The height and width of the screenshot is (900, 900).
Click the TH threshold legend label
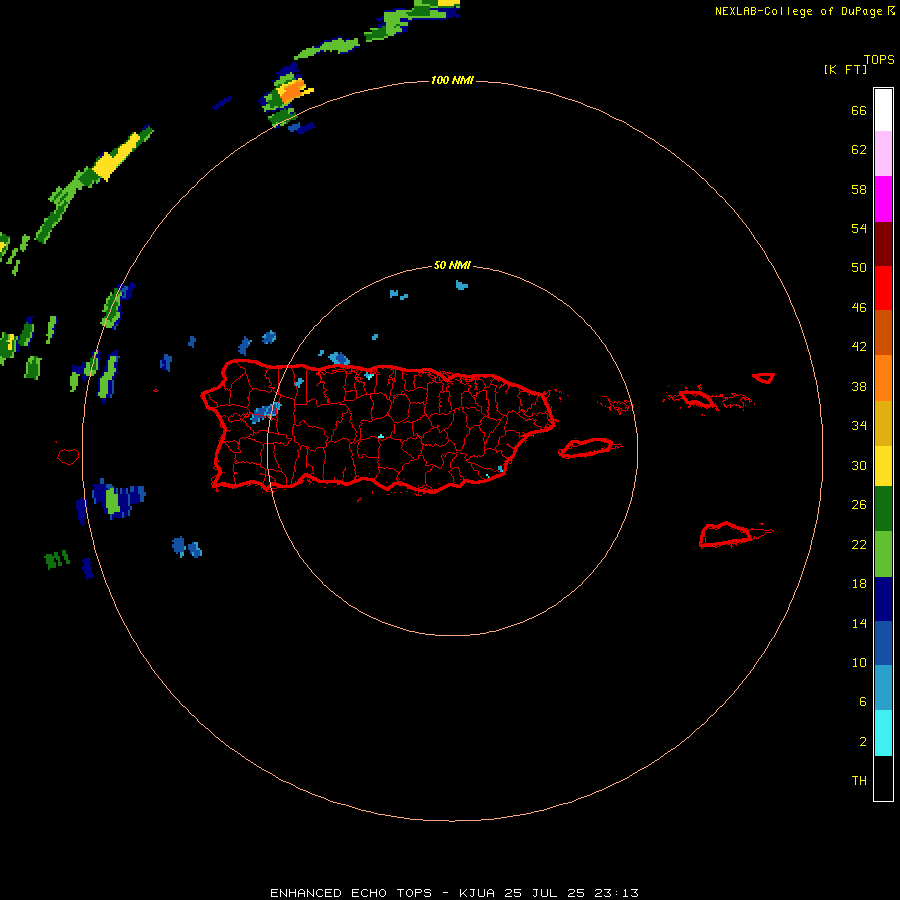pyautogui.click(x=859, y=781)
